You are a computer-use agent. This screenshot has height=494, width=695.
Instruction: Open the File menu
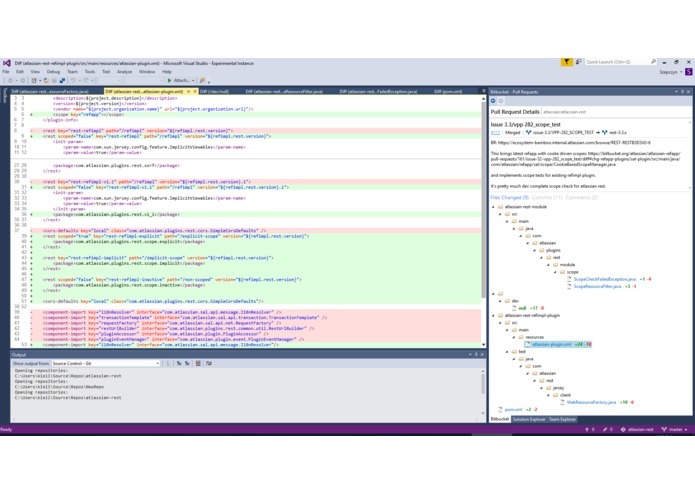click(x=6, y=72)
